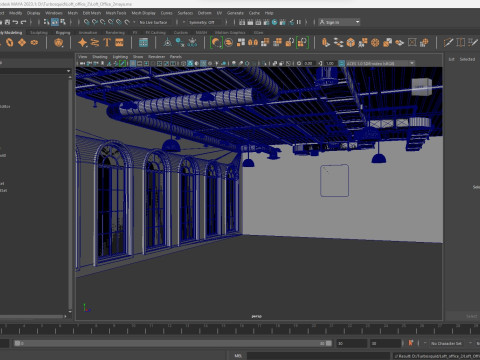Click the platonic solid shelf icon
Viewport: 480px width, 360px height.
59,43
